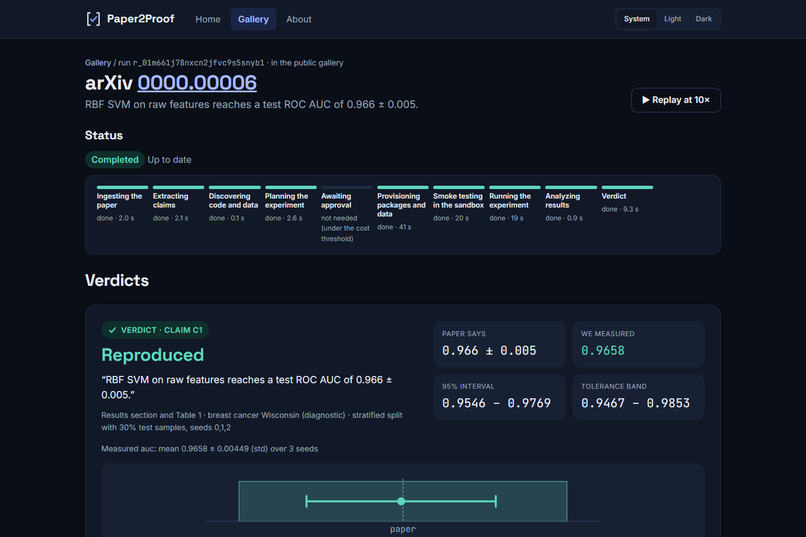The width and height of the screenshot is (806, 537).
Task: Select the Discovering code and data step
Action: point(234,204)
